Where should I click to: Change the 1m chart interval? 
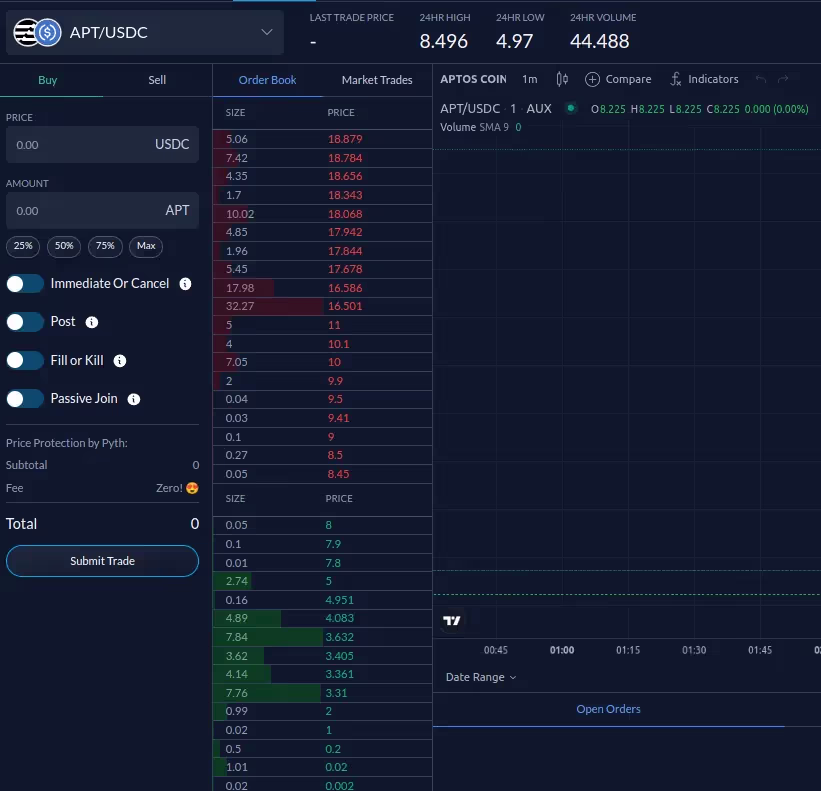529,79
